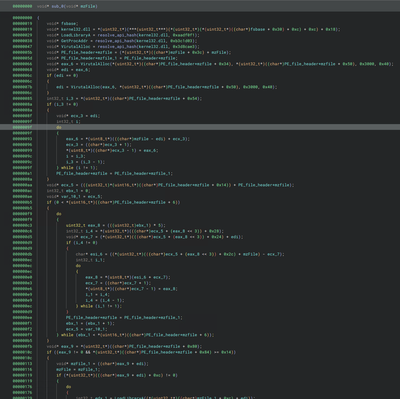
Task: Select the 'eax_6 = *(uint8_t*)' assignment line
Action: (128, 139)
